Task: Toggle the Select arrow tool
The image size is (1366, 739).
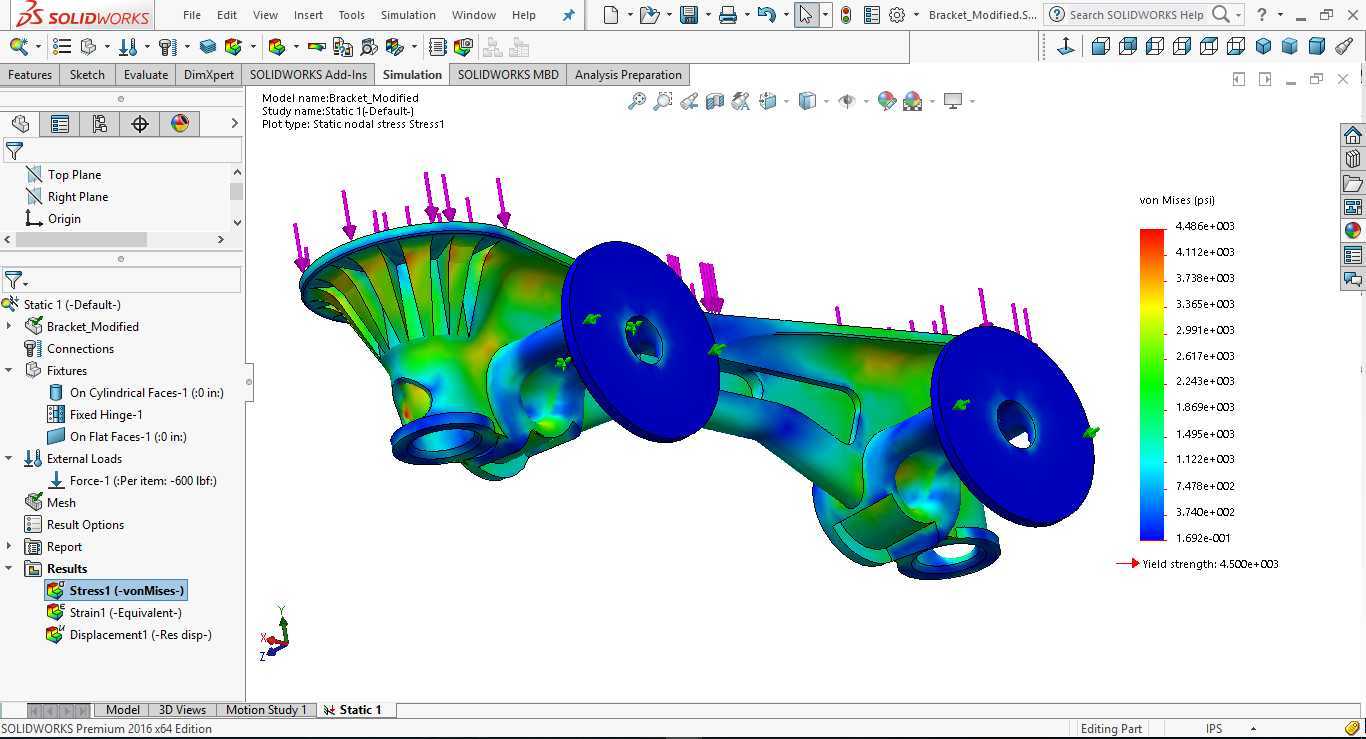Action: click(805, 15)
